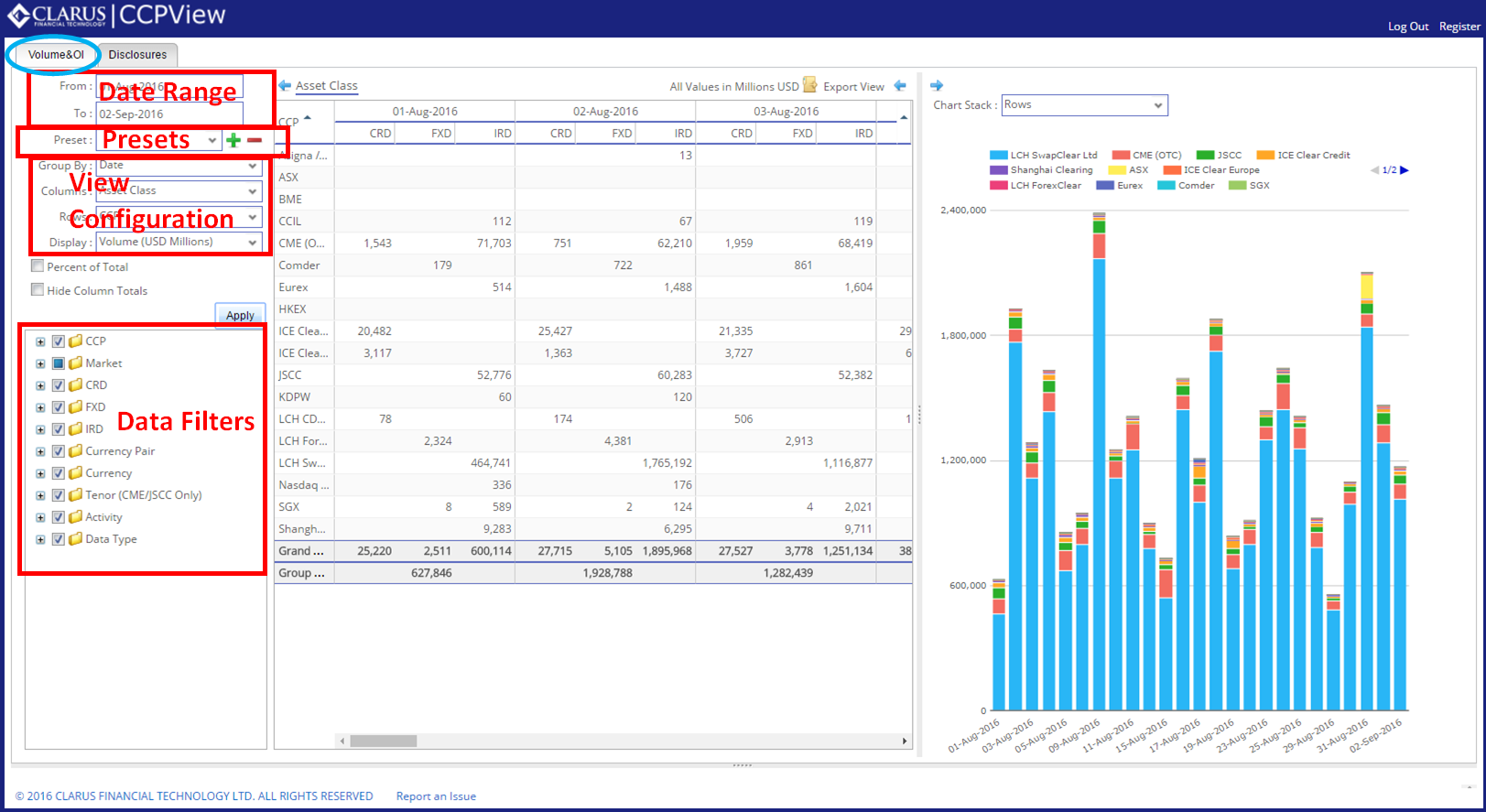Switch to the Disclosures tab

[137, 55]
